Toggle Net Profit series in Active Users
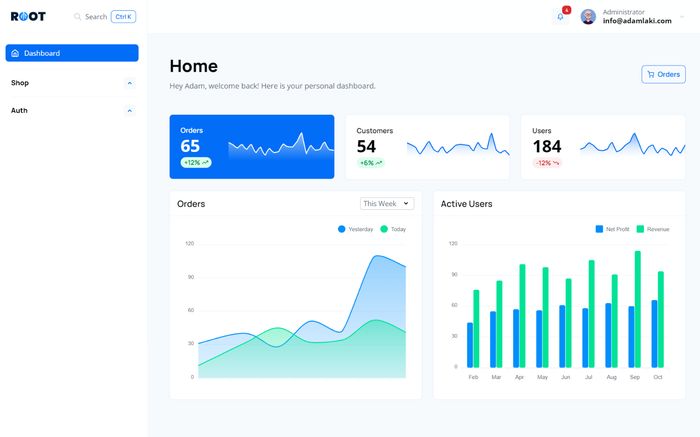The height and width of the screenshot is (437, 700). (611, 229)
